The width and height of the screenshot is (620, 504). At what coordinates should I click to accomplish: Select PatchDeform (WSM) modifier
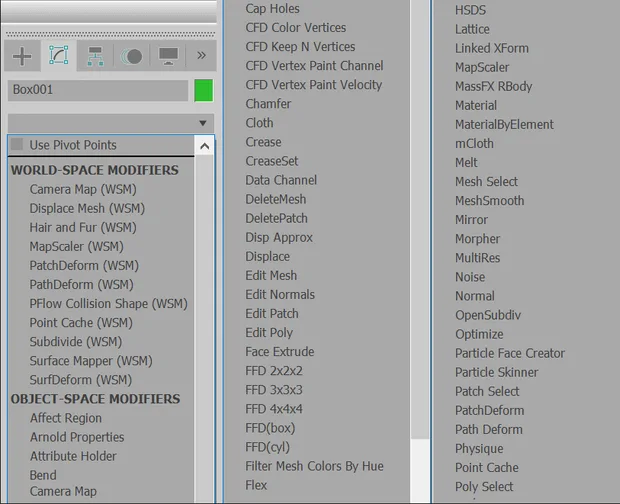tap(84, 265)
